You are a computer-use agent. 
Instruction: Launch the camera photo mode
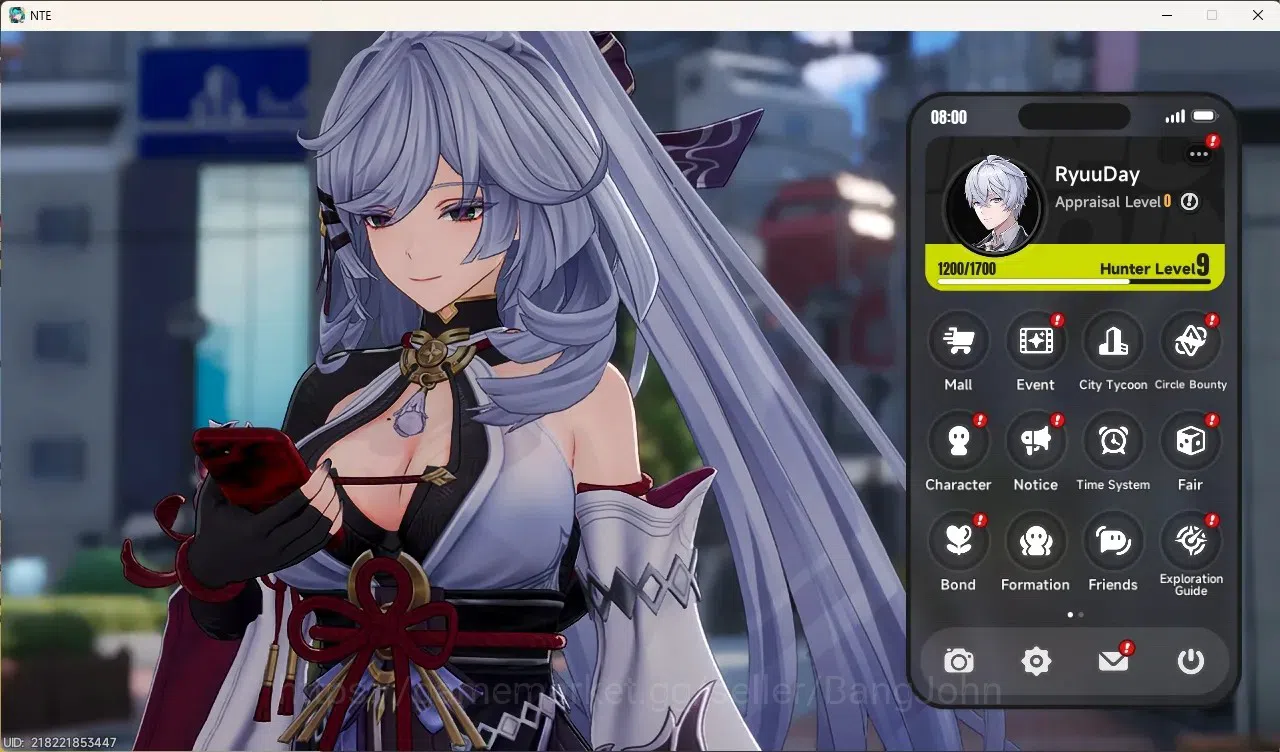click(x=959, y=661)
